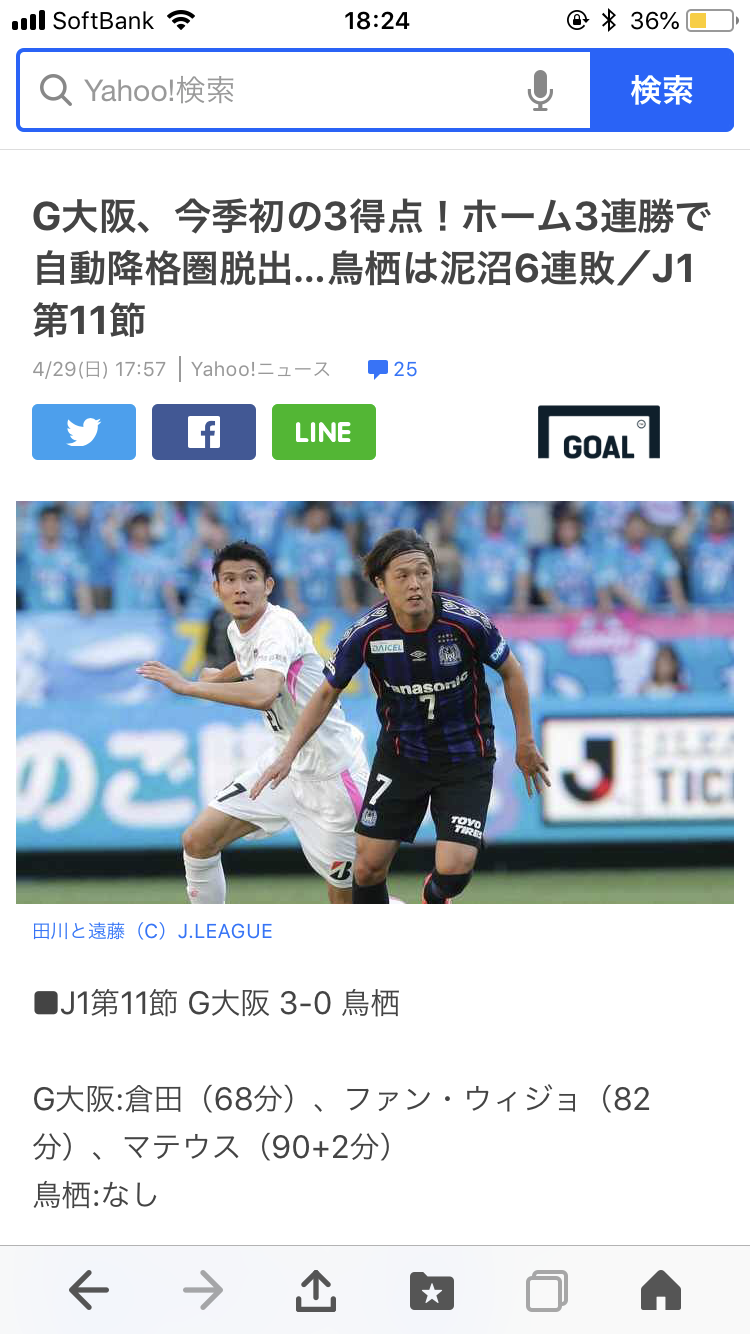Return to home via house icon
The width and height of the screenshot is (750, 1334).
tap(661, 1291)
